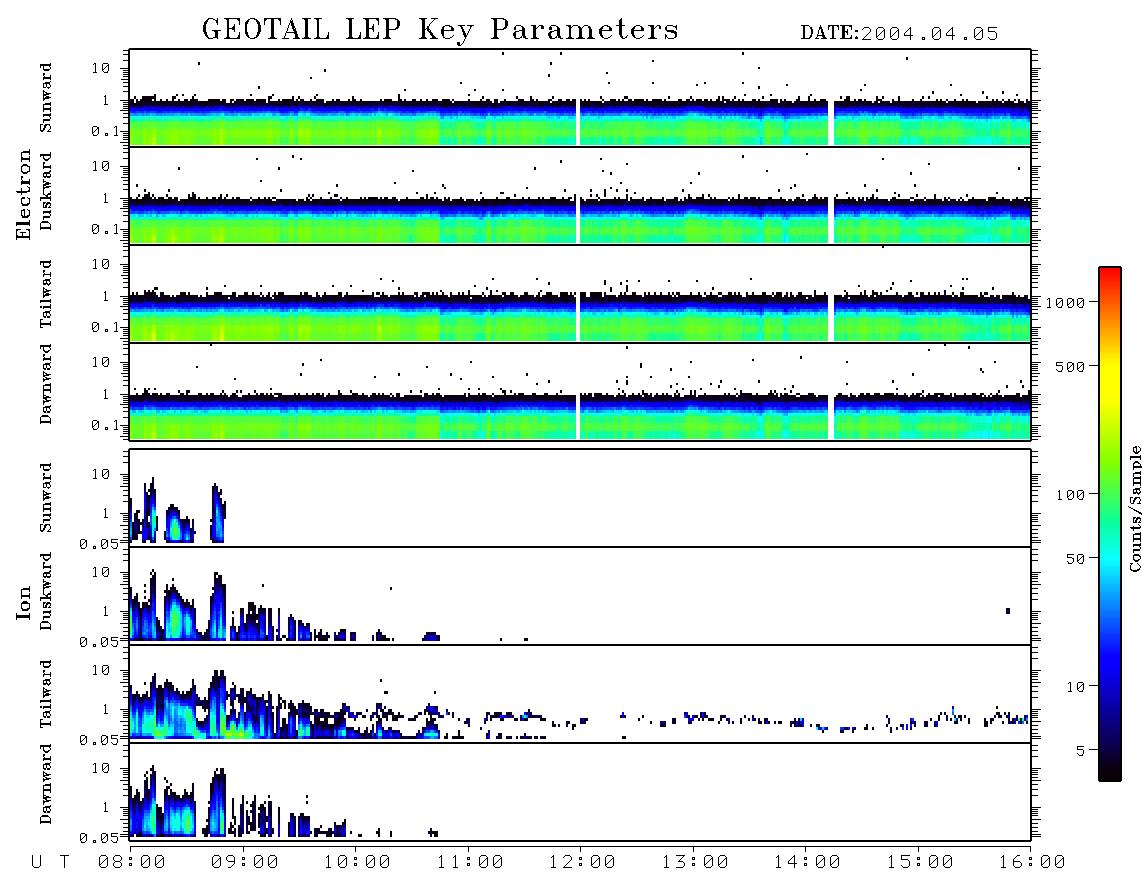Click the Ion Dawnward burst near 08:45
The height and width of the screenshot is (880, 1142).
point(216,801)
